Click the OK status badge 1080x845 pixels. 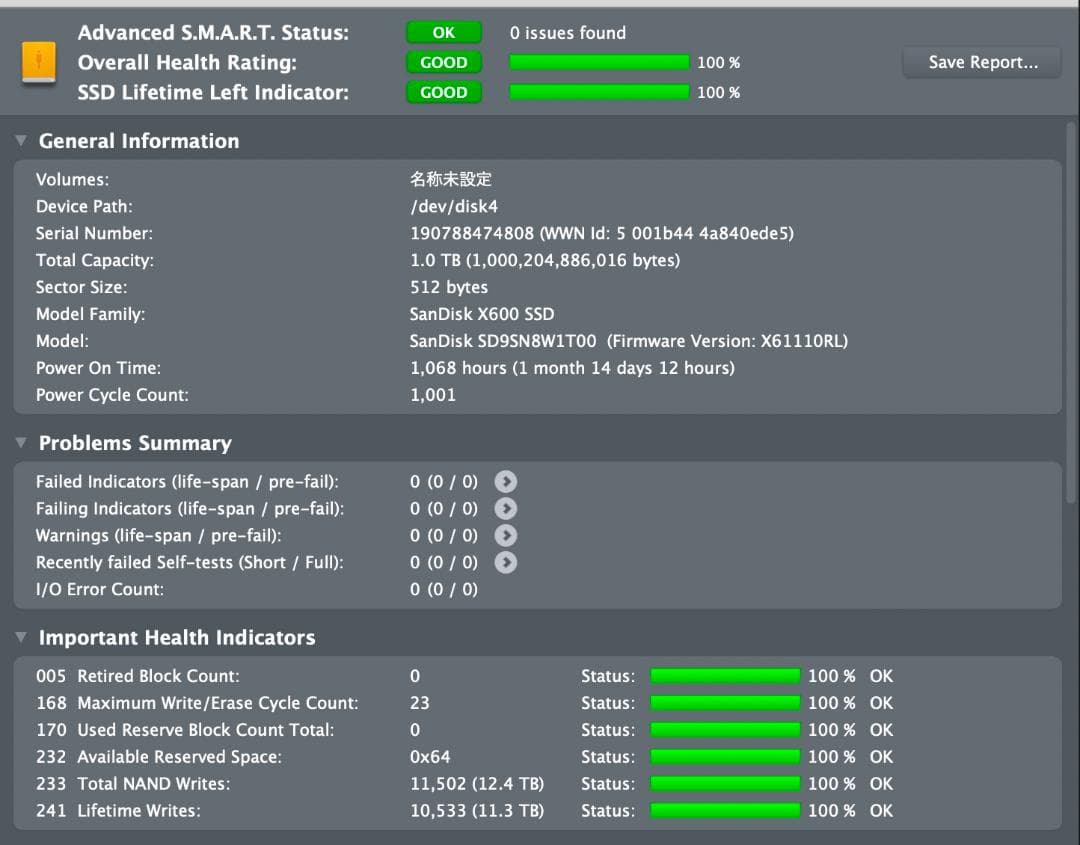click(x=443, y=31)
